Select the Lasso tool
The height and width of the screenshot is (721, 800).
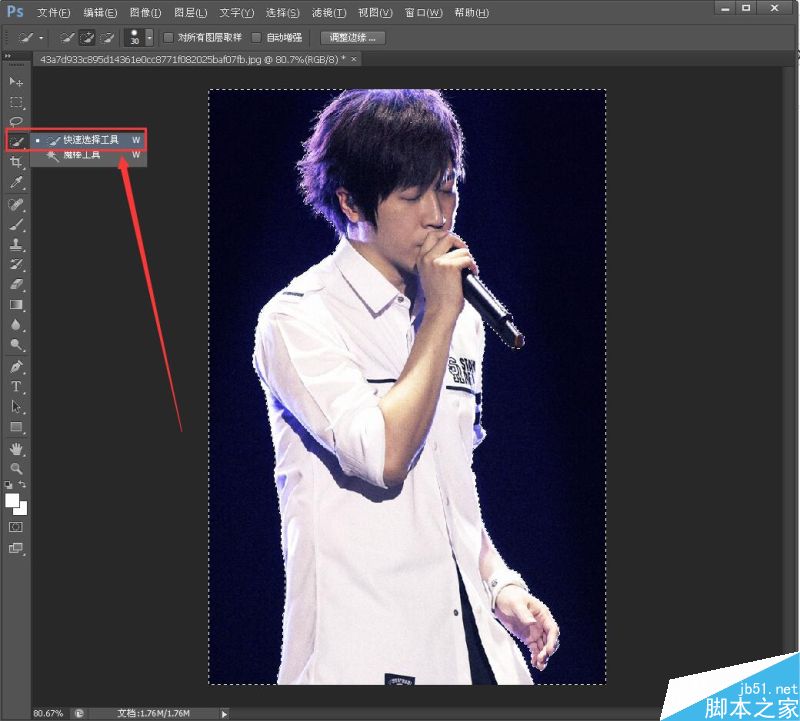point(16,121)
